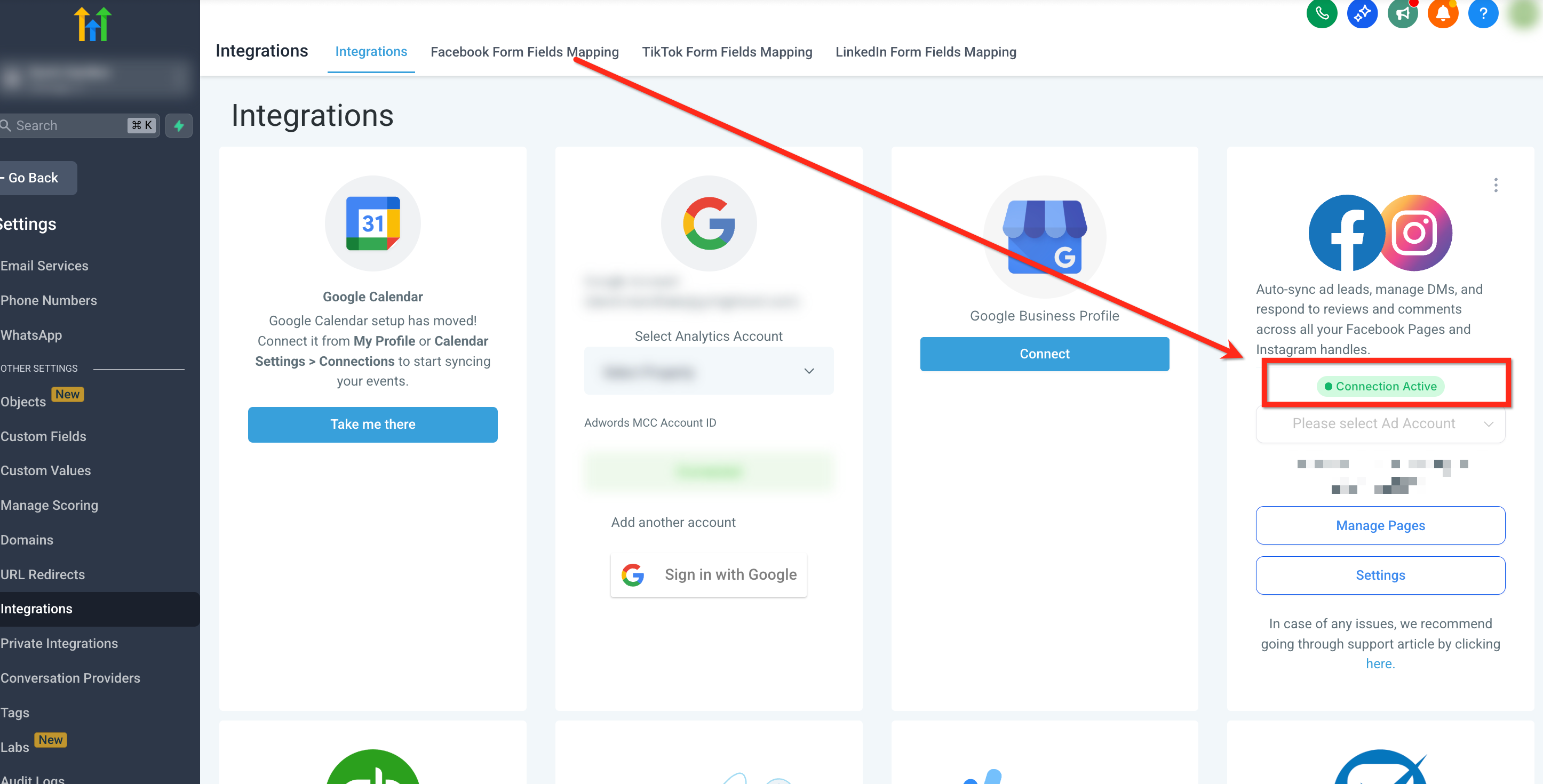Image resolution: width=1543 pixels, height=784 pixels.
Task: Open the orange notifications bell
Action: [1442, 13]
